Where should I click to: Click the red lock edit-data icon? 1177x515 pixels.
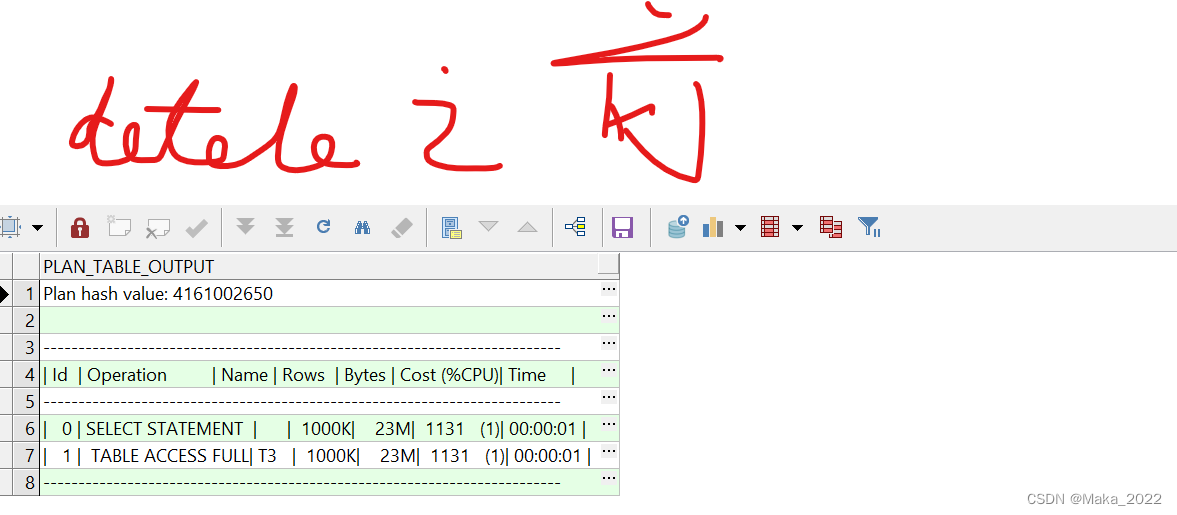[80, 227]
